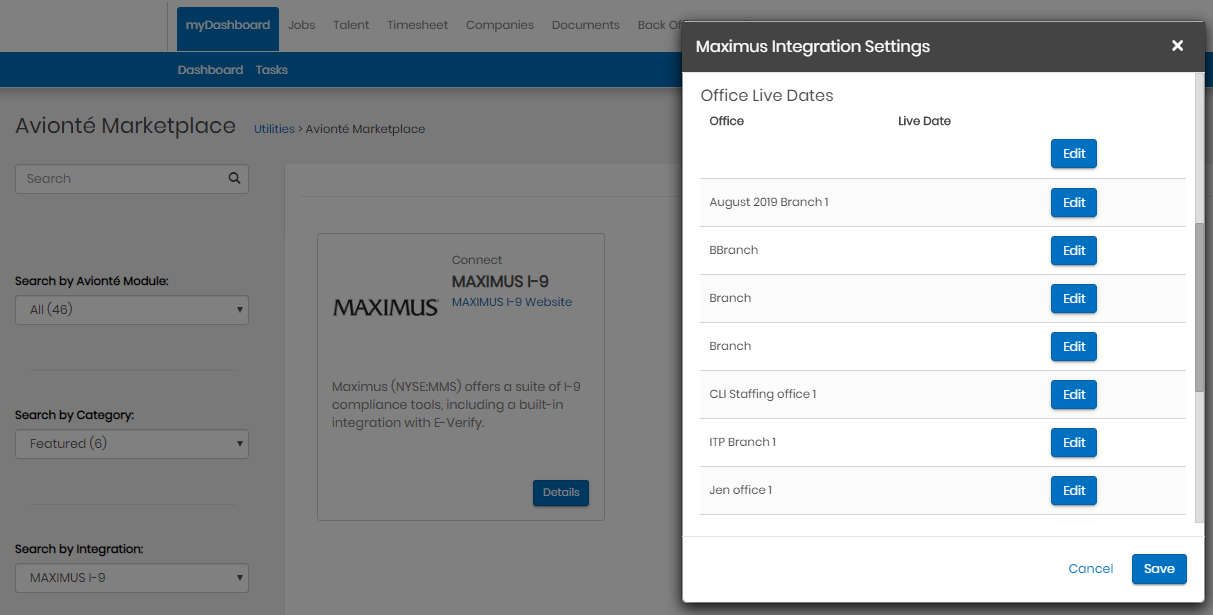This screenshot has height=615, width=1213.
Task: Open the MAXIMUS I-9 Website link
Action: pos(512,301)
